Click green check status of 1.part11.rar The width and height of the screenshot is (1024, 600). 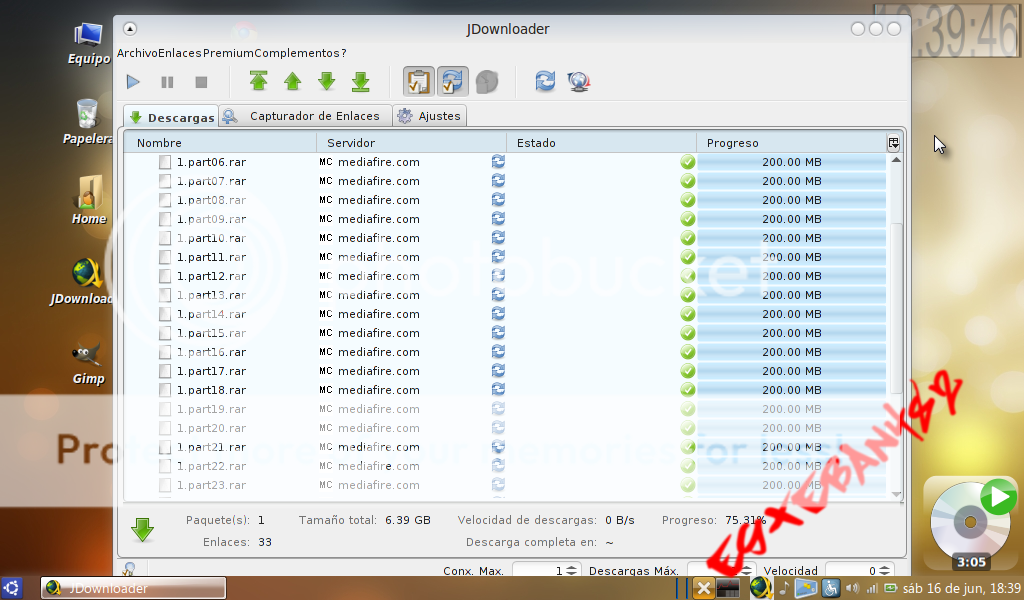pos(688,257)
